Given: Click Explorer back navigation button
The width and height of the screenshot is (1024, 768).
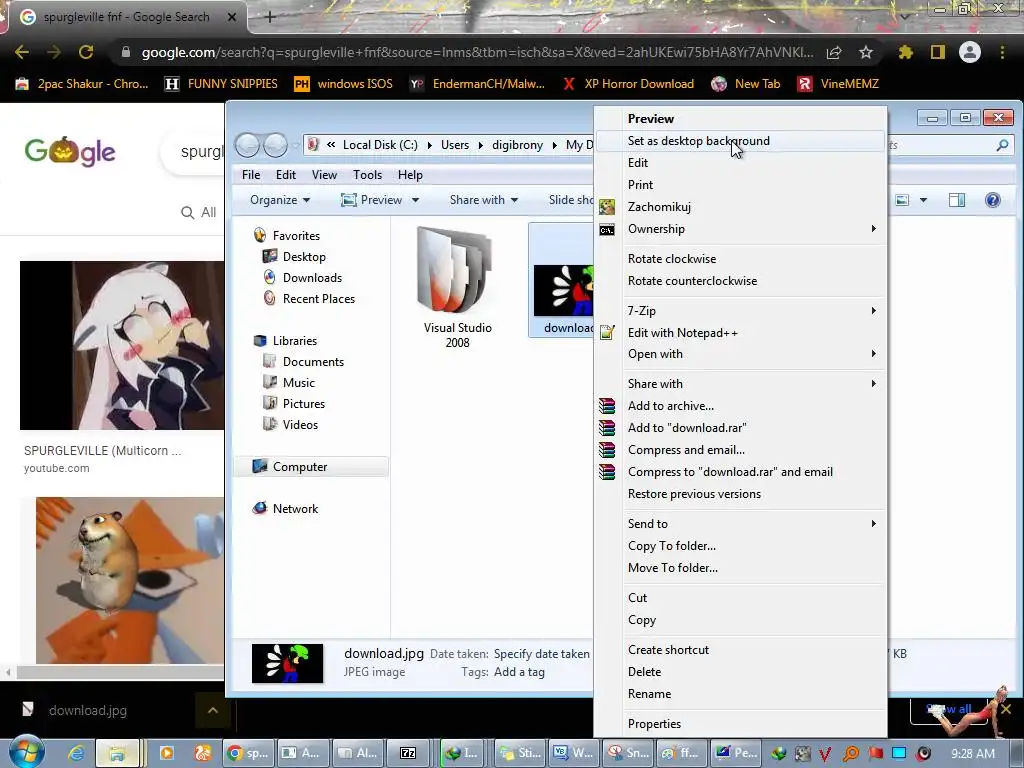Looking at the screenshot, I should tap(247, 145).
